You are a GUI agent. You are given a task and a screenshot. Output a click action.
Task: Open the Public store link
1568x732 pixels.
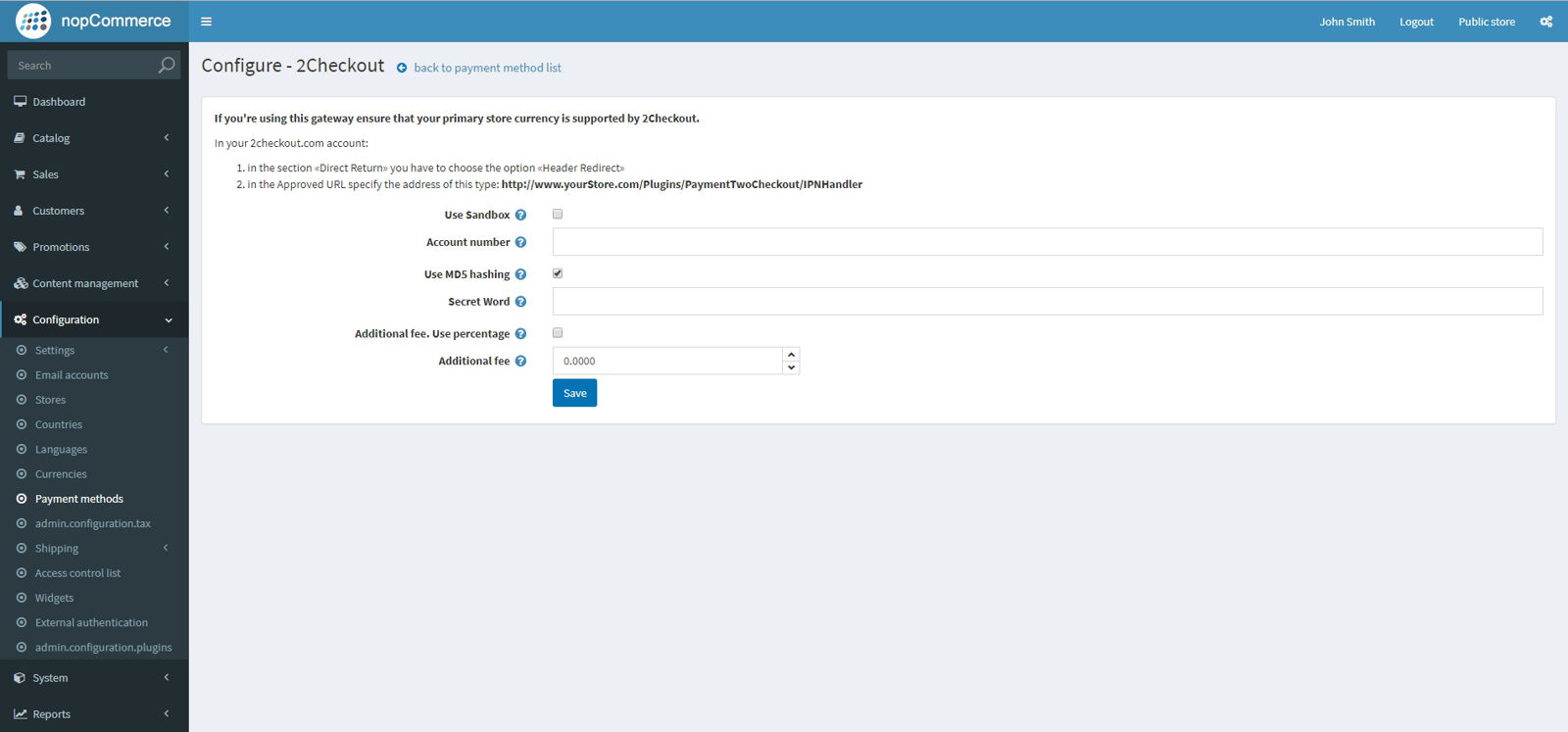(x=1486, y=22)
